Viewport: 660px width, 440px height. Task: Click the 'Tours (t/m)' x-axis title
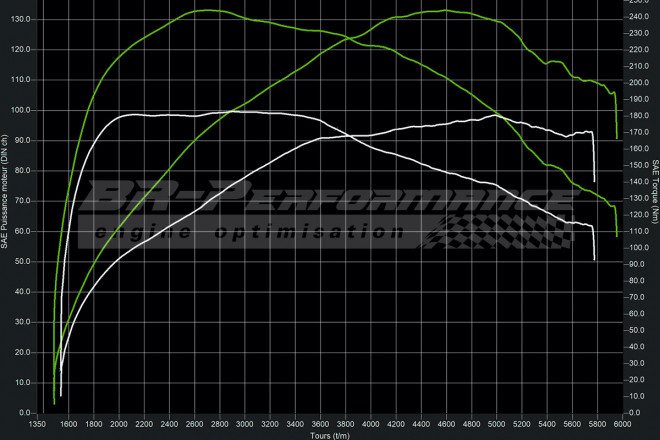coord(329,434)
